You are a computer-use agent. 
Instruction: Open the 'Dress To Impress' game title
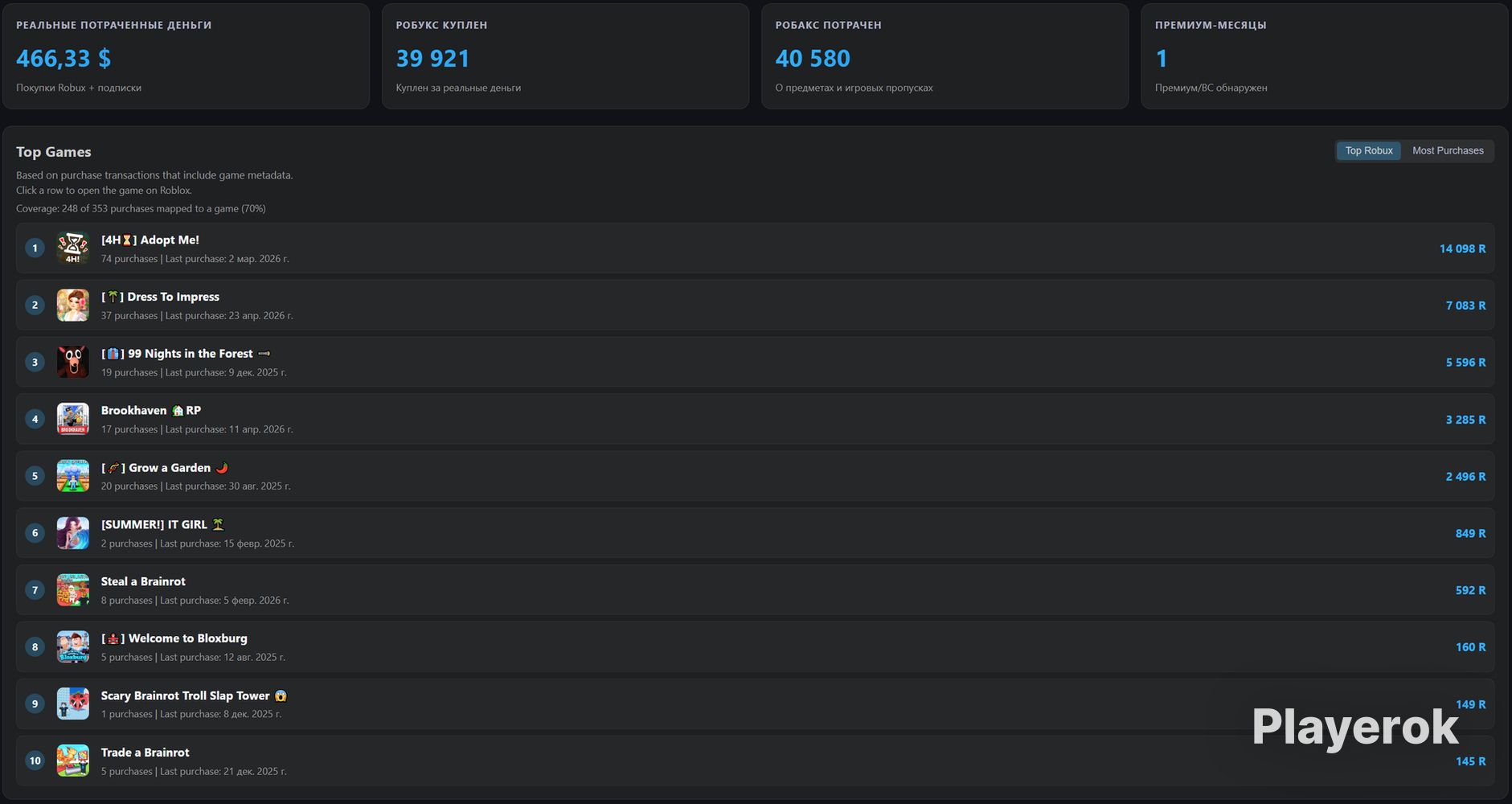coord(160,297)
